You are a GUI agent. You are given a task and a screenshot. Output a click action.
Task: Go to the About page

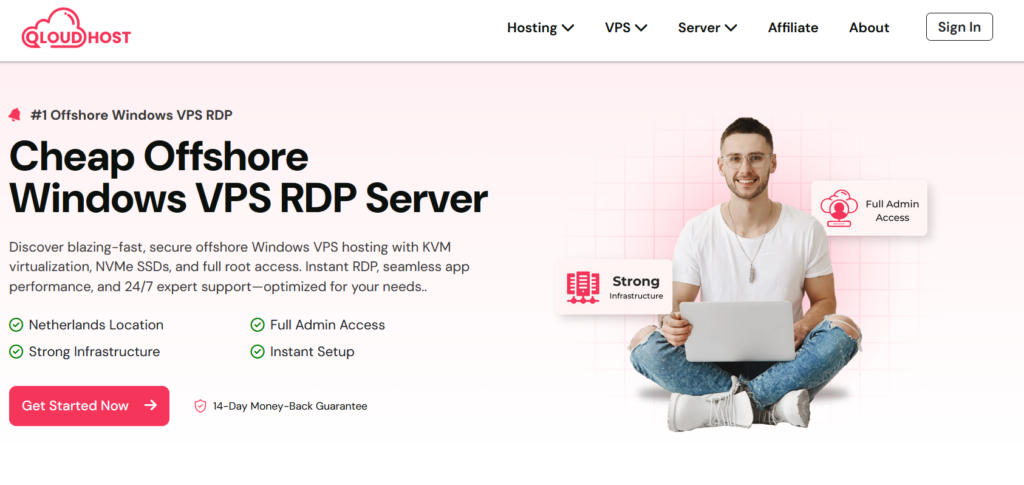869,27
